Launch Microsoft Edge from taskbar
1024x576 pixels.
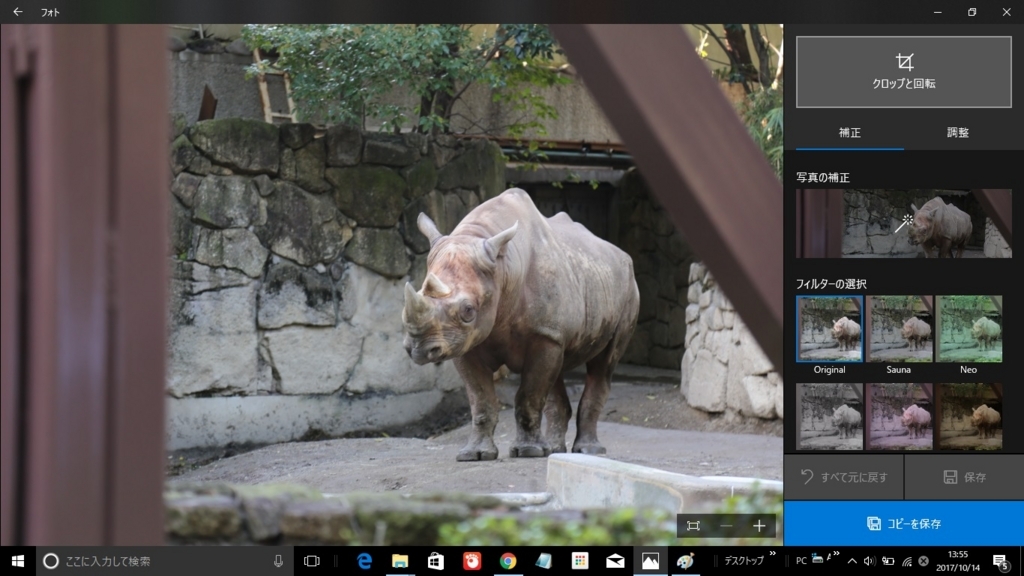[364, 561]
